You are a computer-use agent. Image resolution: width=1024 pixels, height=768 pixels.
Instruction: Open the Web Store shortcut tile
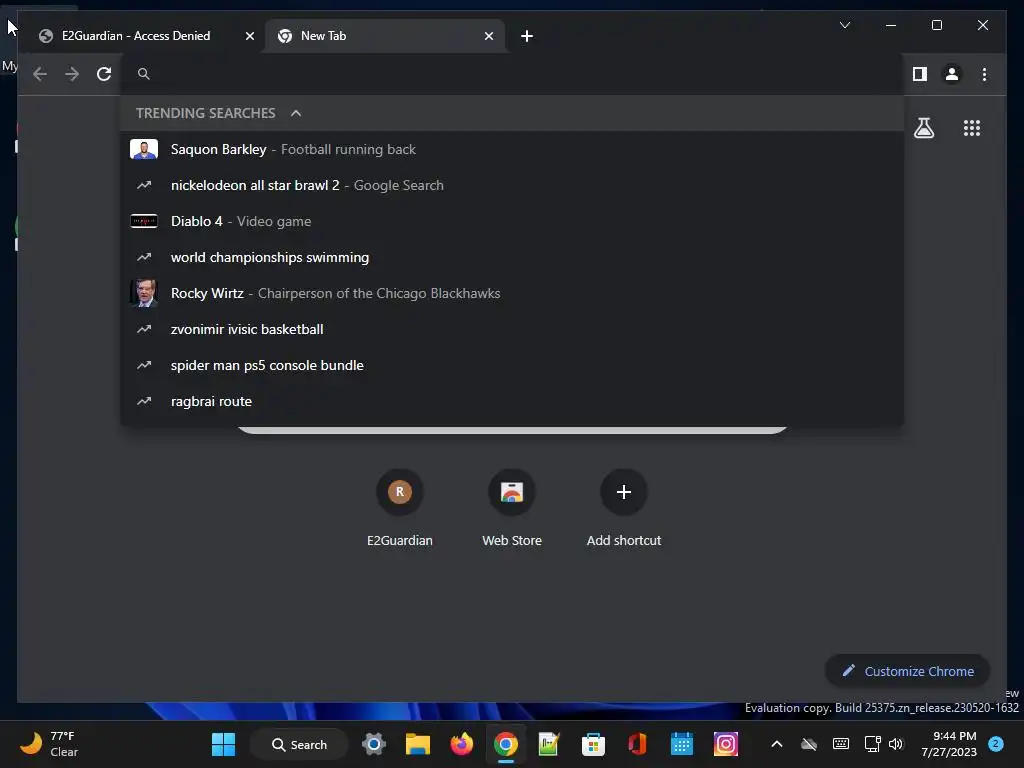(512, 507)
